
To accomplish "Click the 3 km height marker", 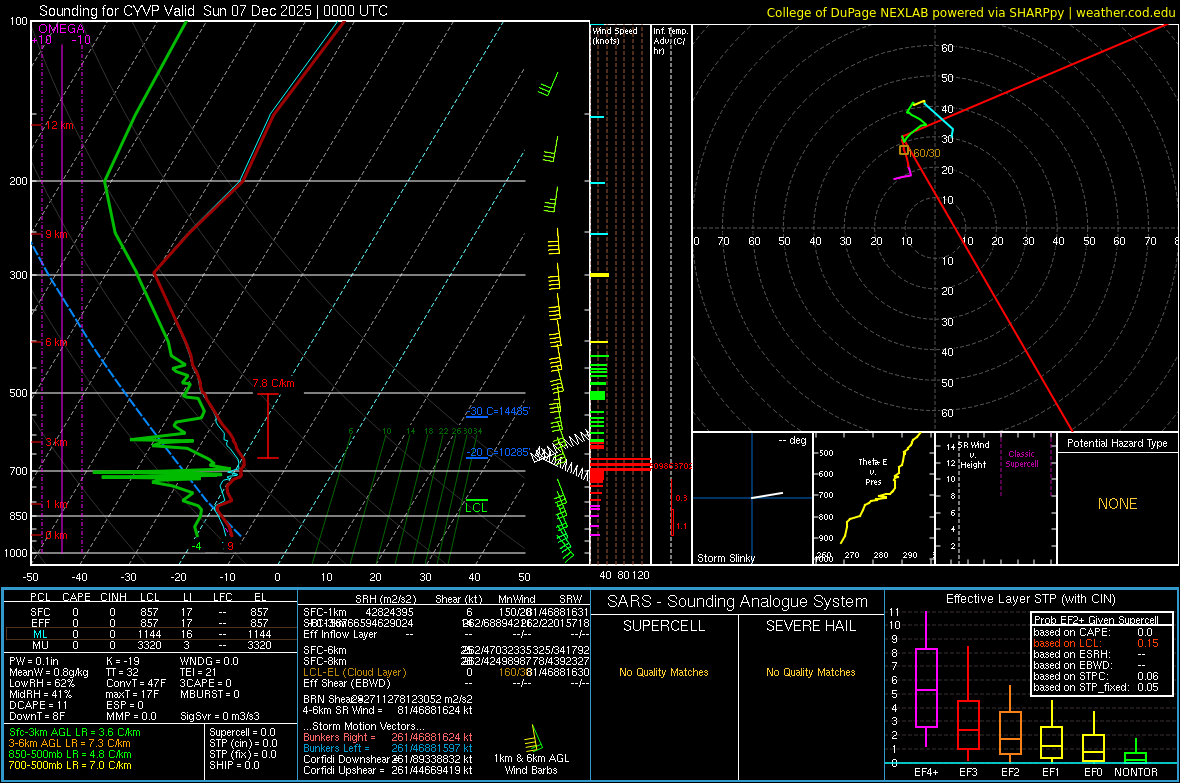I will pos(56,442).
